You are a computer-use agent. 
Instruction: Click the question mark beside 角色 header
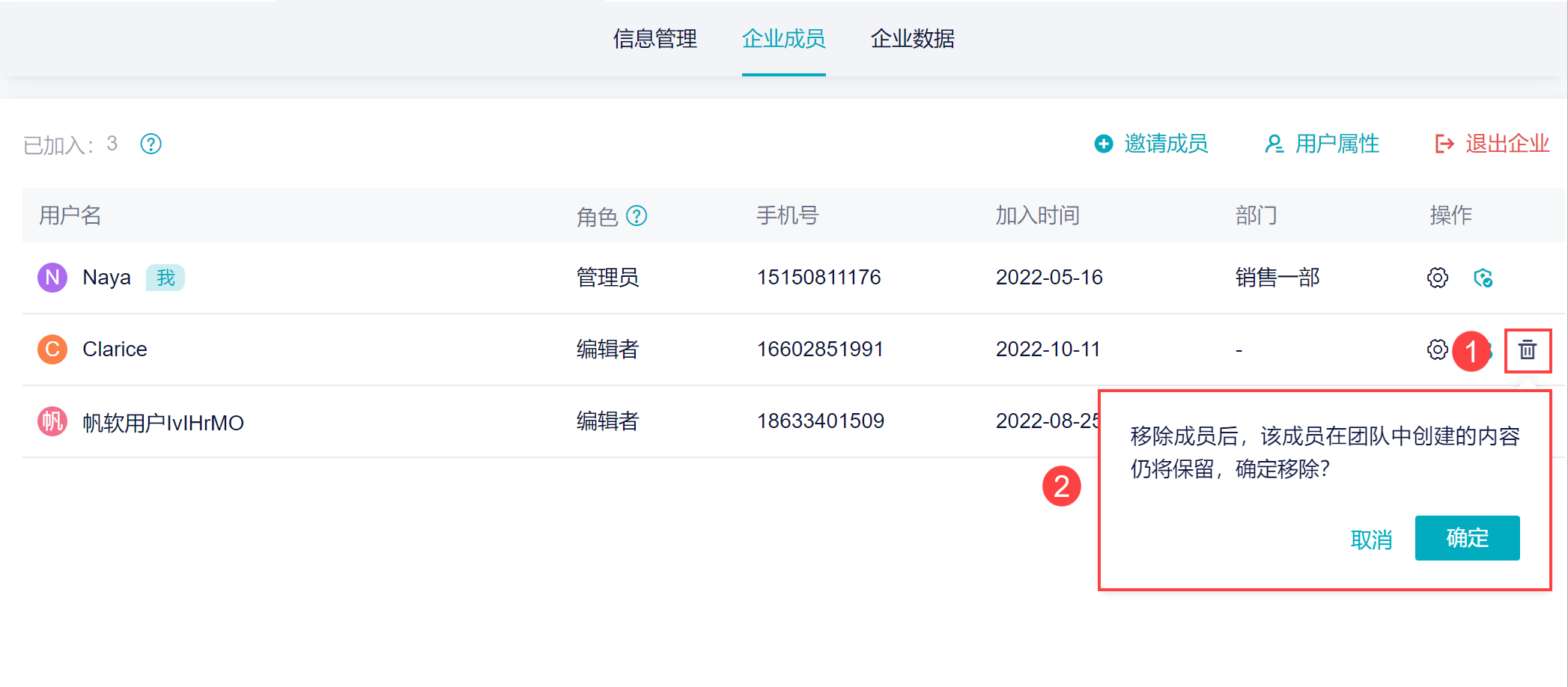636,216
